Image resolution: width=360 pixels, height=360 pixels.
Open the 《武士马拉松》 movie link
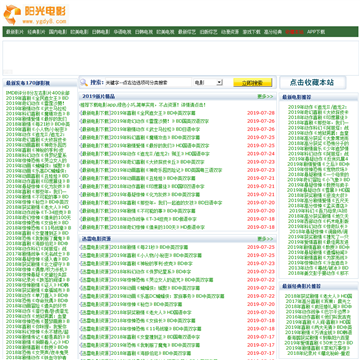coord(155,129)
